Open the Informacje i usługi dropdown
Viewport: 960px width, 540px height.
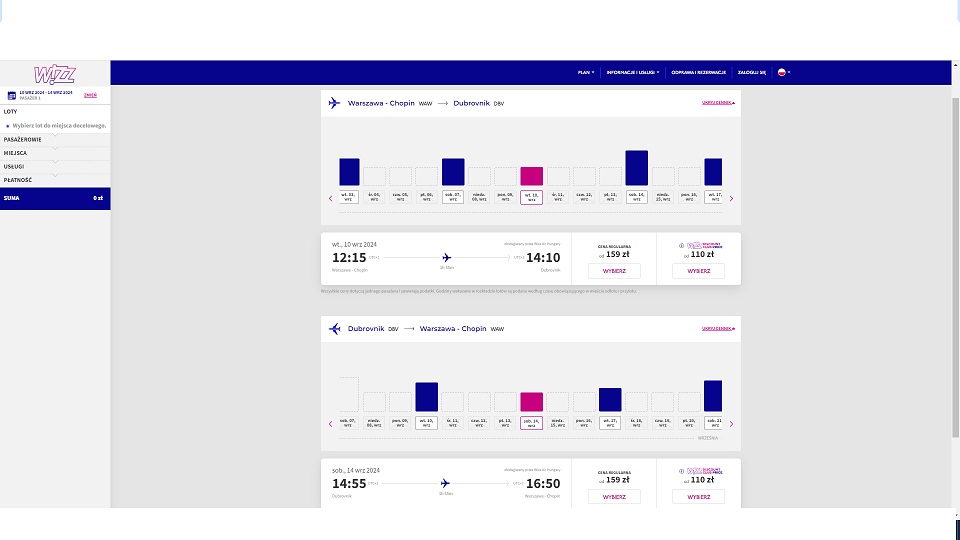(x=633, y=72)
